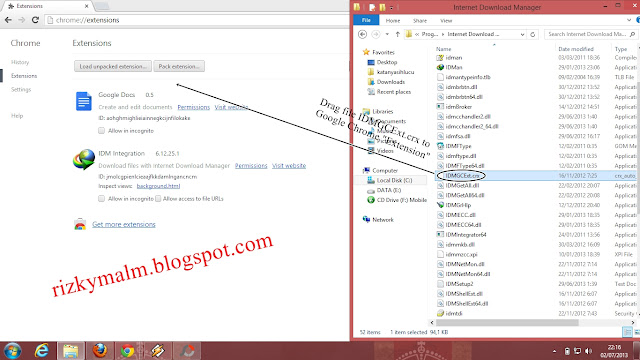Click Pack extension button
Image resolution: width=640 pixels, height=360 pixels.
tap(179, 66)
